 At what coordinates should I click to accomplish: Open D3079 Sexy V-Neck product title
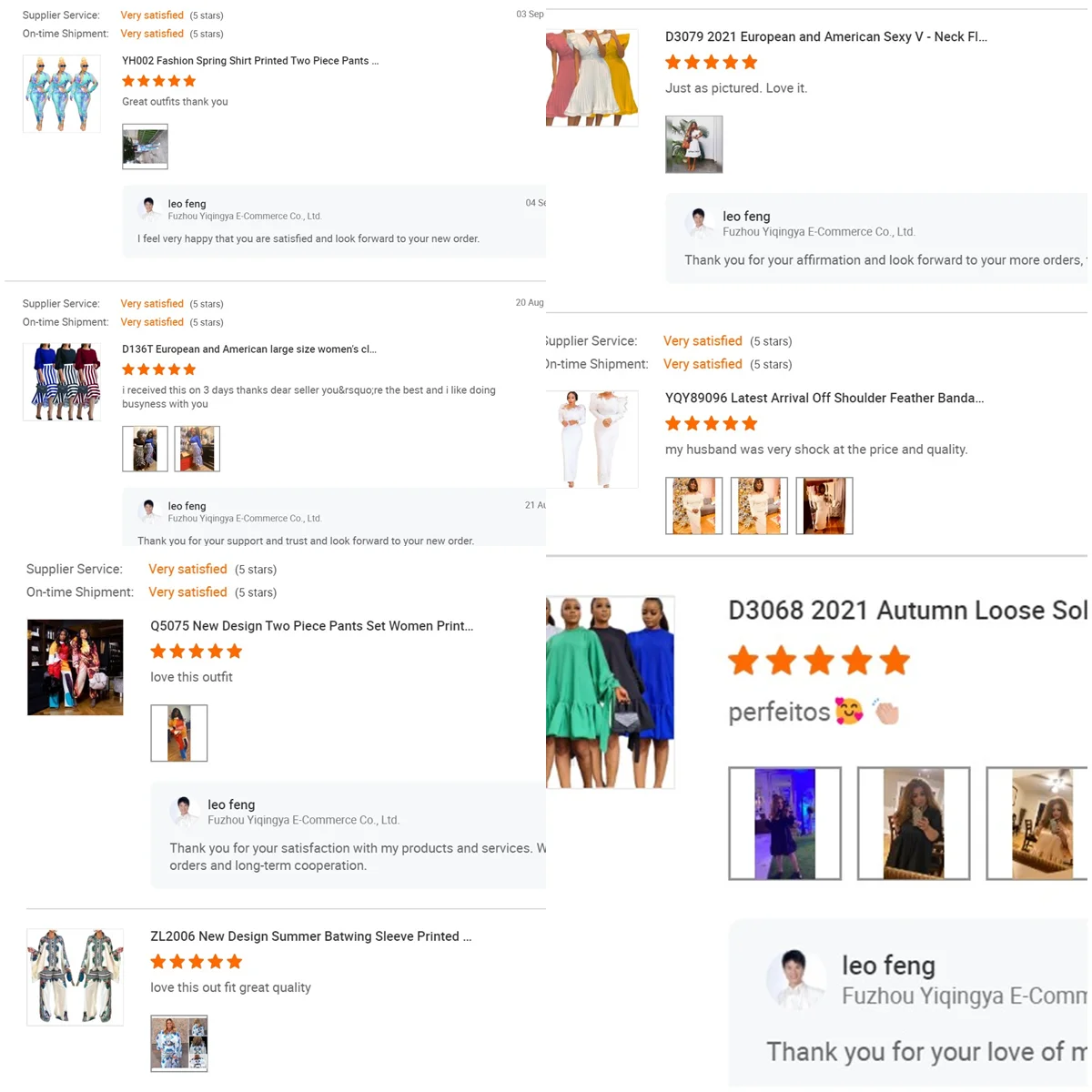click(825, 37)
